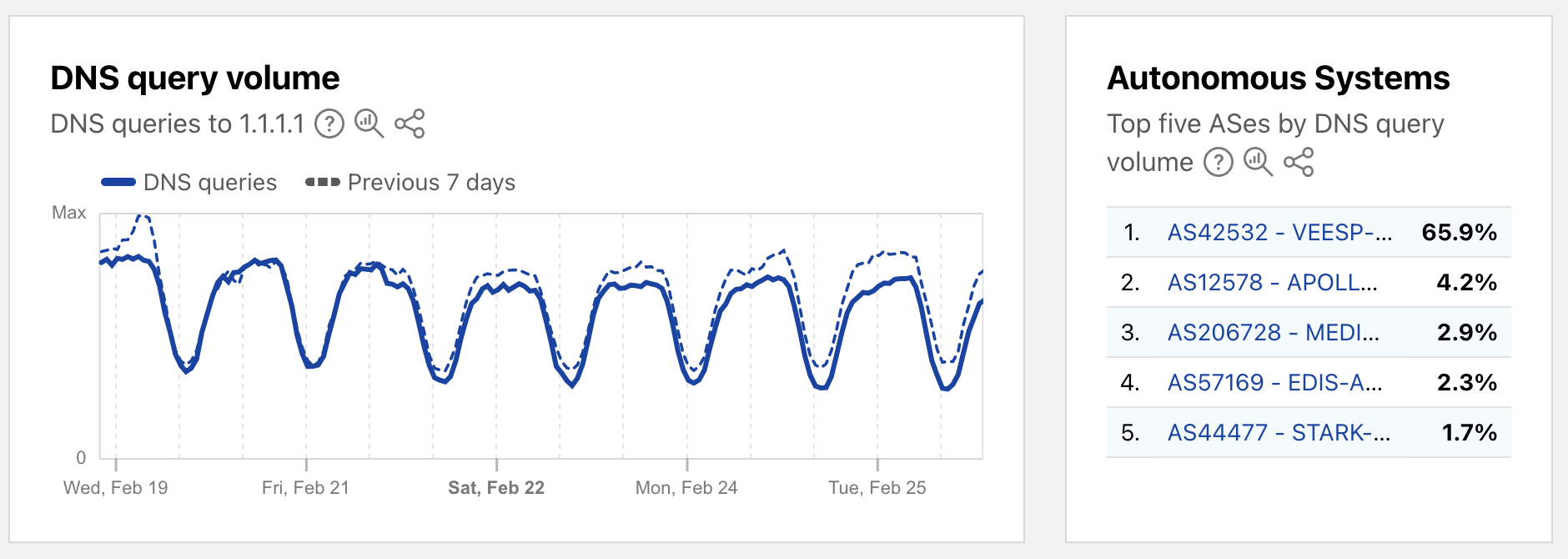Click the Fri, Feb 21 axis label
The height and width of the screenshot is (559, 1568).
point(305,488)
